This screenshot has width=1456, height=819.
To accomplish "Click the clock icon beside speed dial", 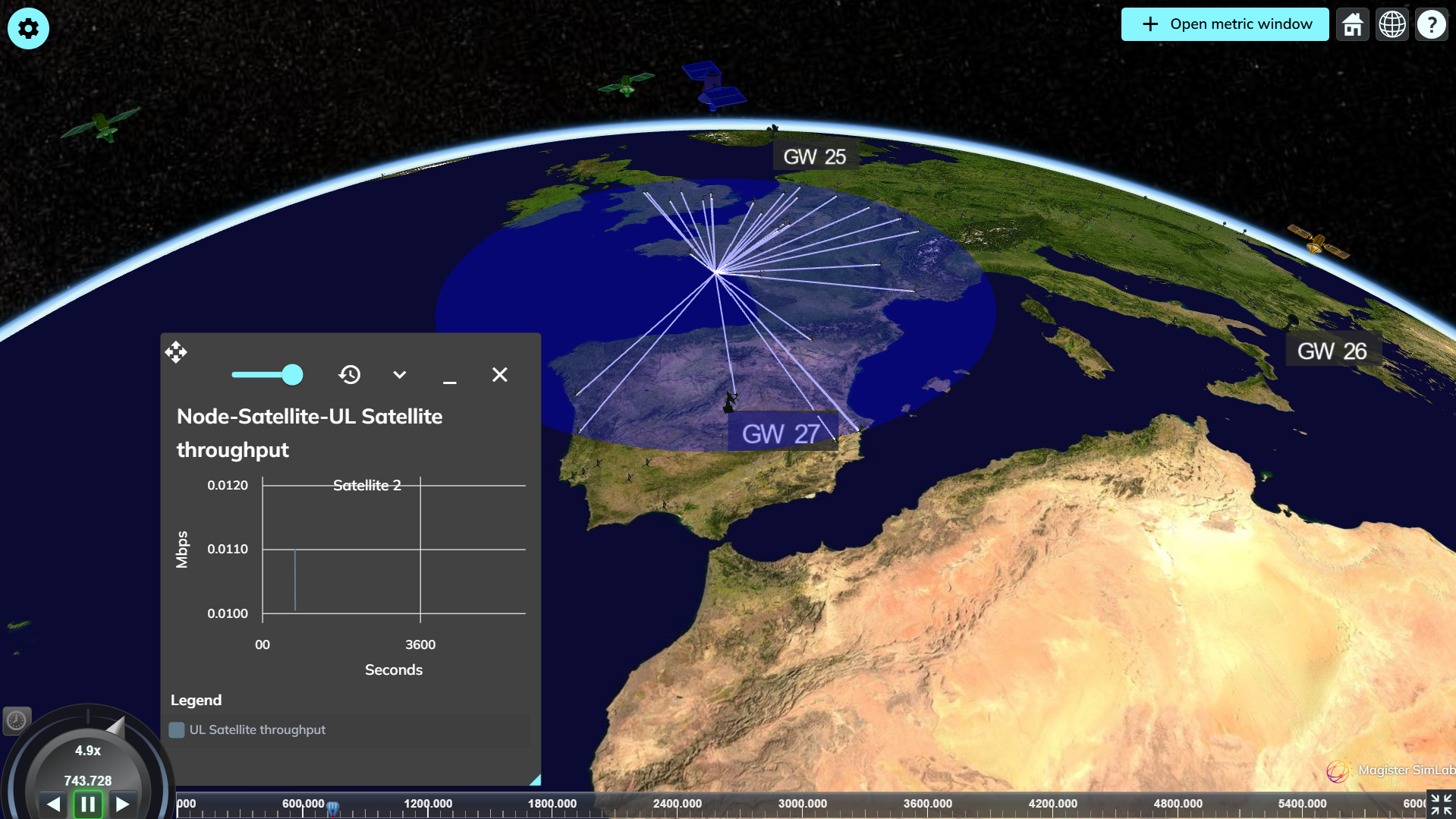I will point(17,720).
